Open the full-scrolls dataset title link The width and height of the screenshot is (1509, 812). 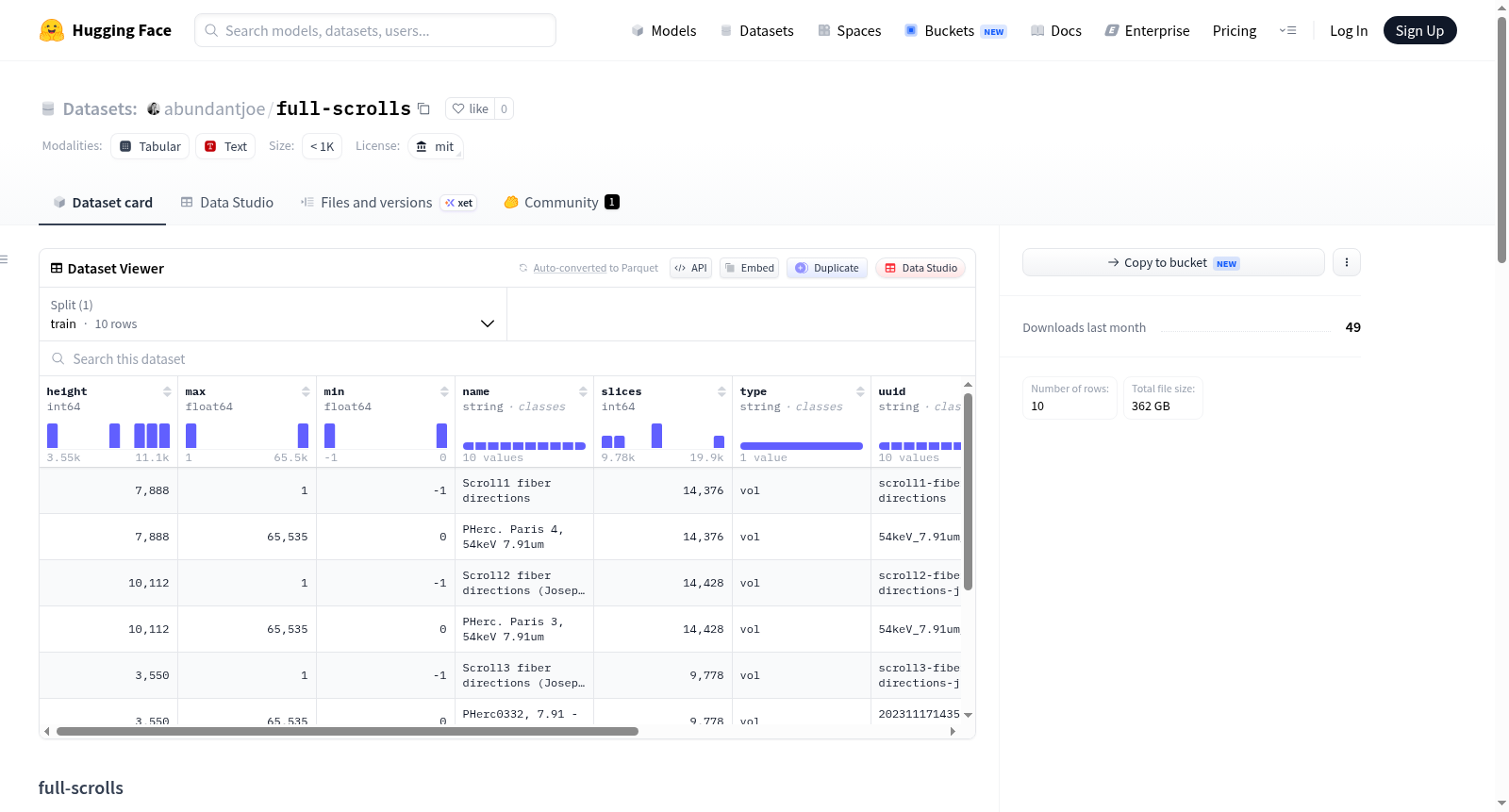tap(343, 108)
